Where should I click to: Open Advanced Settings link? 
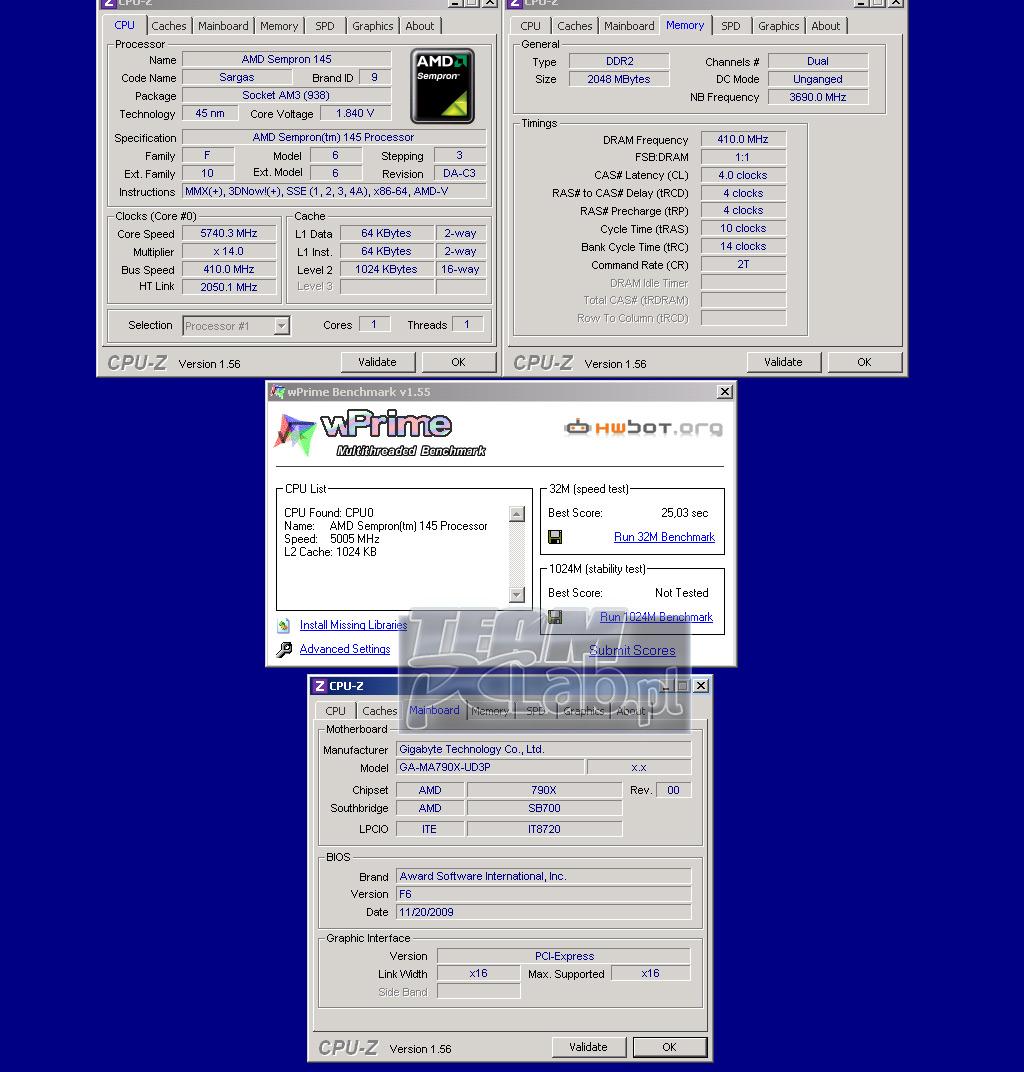point(345,649)
